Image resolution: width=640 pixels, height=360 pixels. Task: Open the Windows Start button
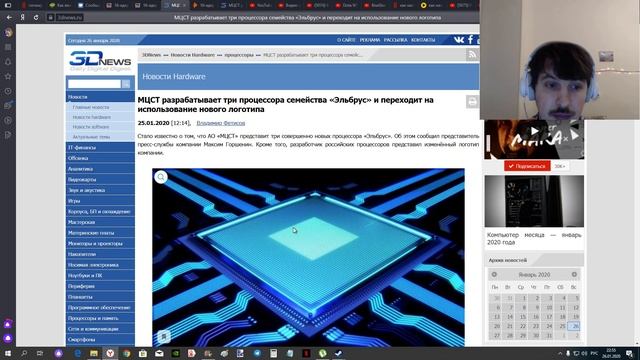click(8, 353)
